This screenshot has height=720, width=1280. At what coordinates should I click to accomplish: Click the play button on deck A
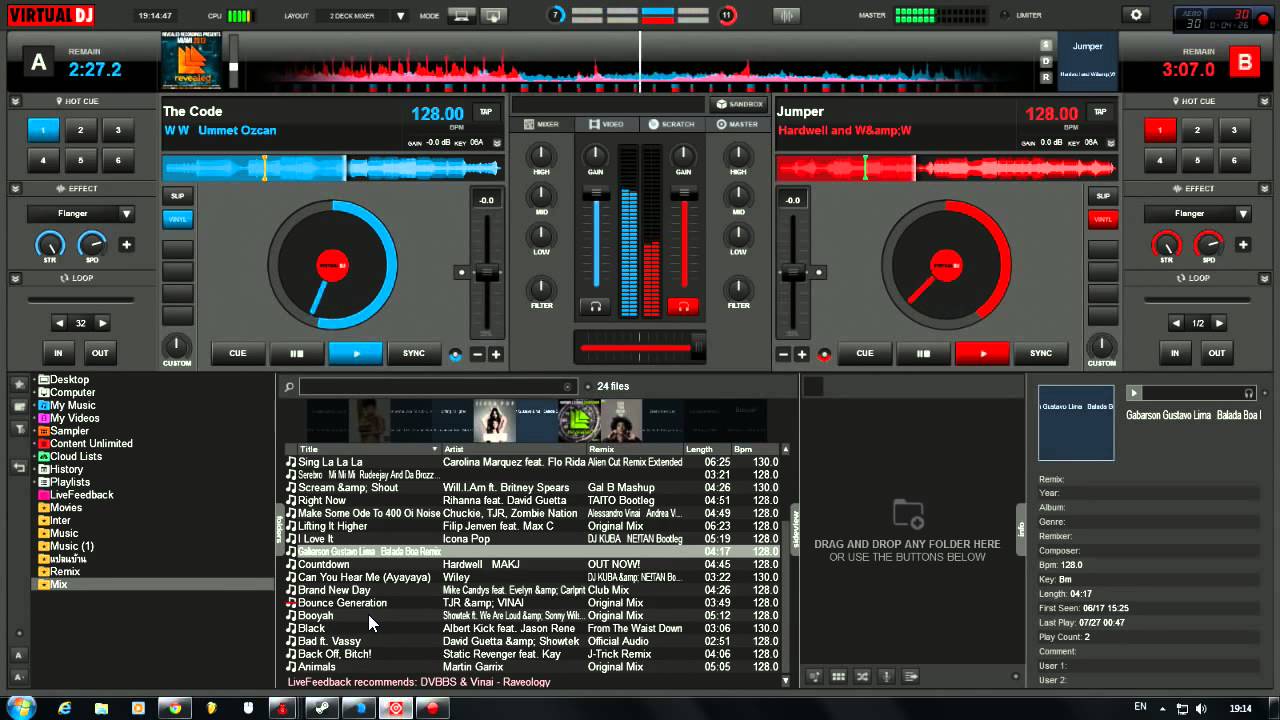(355, 353)
